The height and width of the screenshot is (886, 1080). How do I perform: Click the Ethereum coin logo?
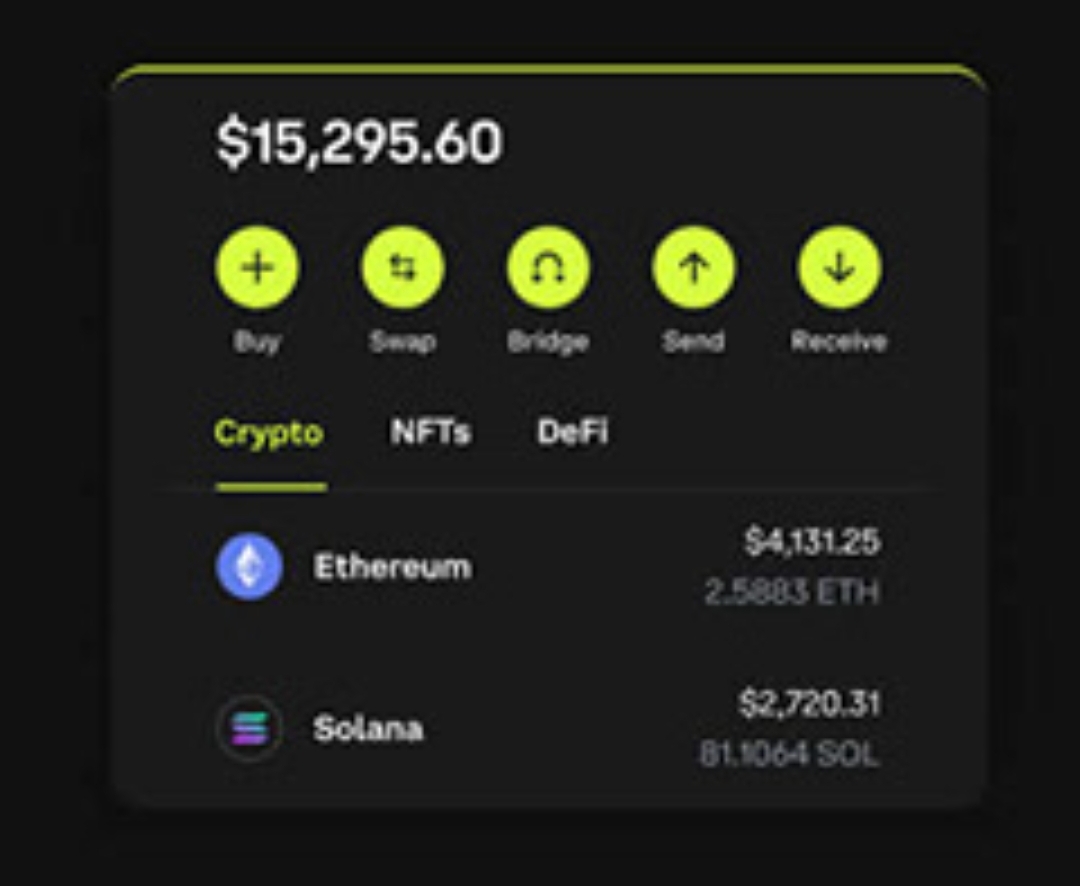click(x=249, y=567)
